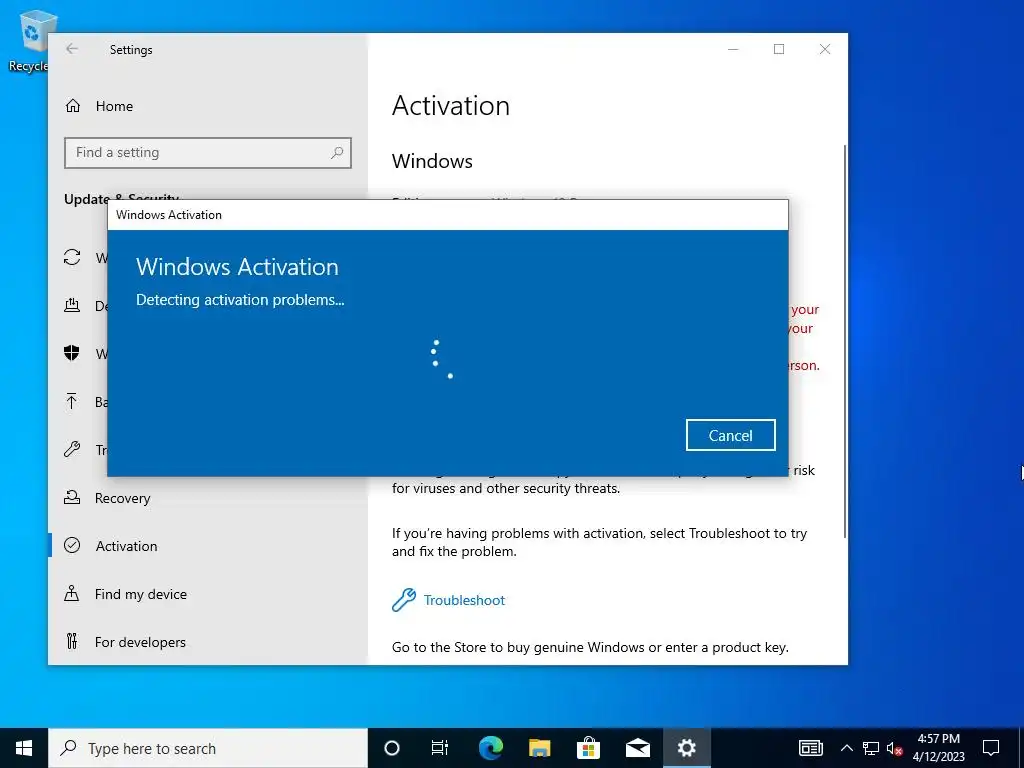Screen dimensions: 1024x768
Task: Open Find my device page
Action: pyautogui.click(x=140, y=594)
